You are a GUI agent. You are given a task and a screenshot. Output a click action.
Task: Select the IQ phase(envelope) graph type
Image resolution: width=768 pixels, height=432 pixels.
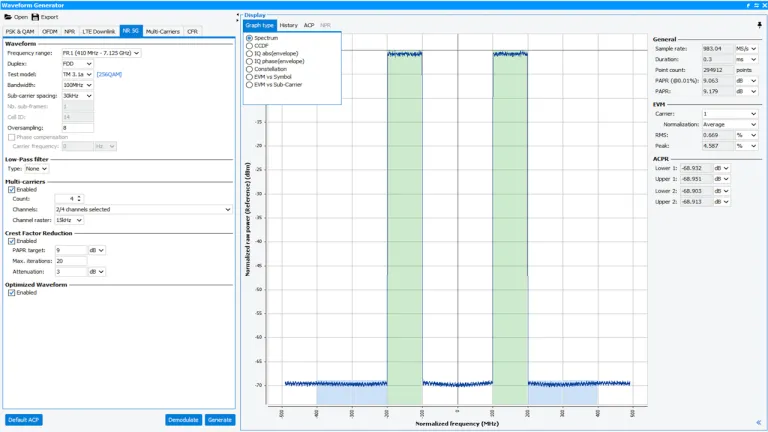(x=249, y=61)
